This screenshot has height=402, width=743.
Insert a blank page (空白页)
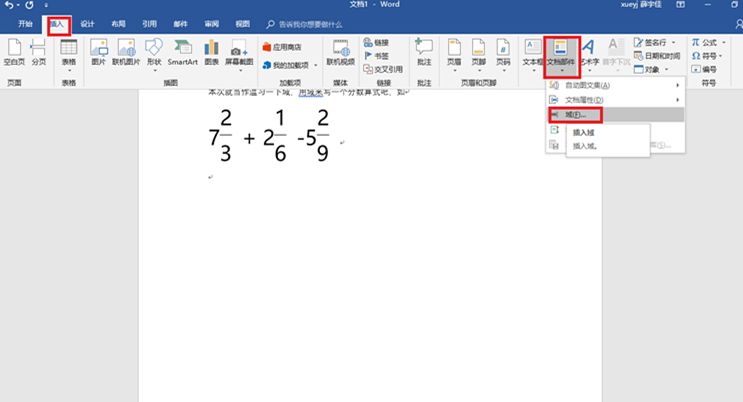[14, 53]
